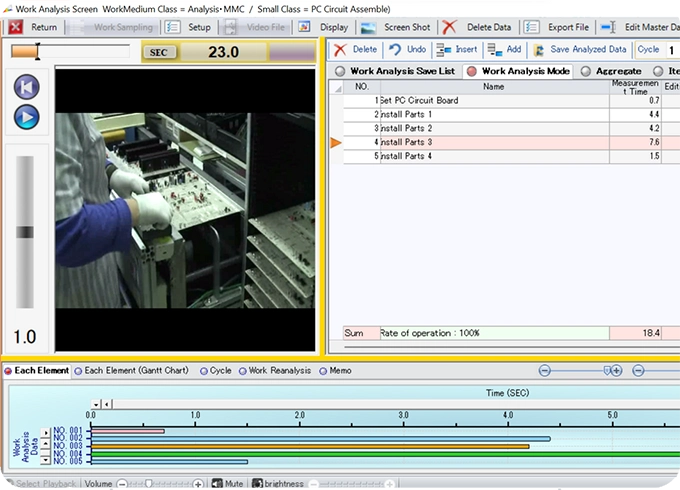Decrease brightness with the minus button
Image resolution: width=680 pixels, height=490 pixels.
coord(314,483)
